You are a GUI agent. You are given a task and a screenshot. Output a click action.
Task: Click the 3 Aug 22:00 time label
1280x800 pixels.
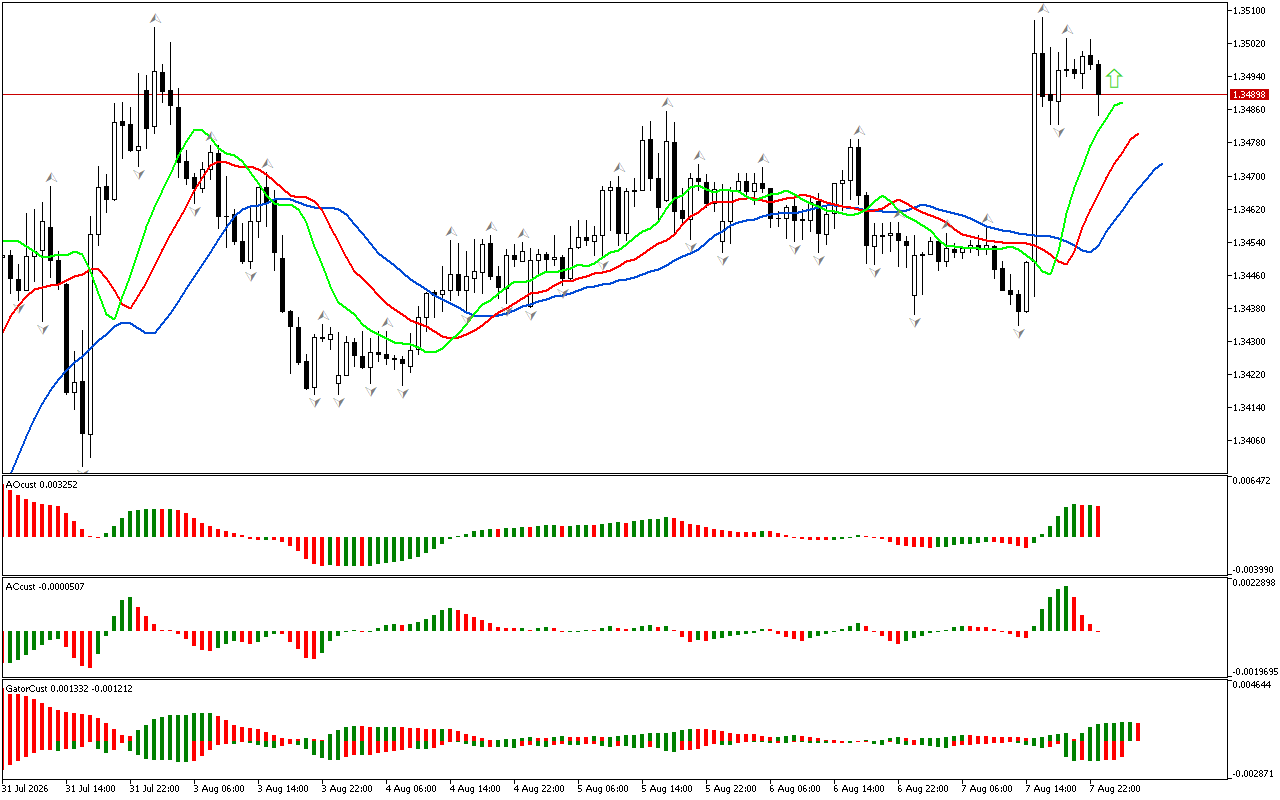coord(346,788)
